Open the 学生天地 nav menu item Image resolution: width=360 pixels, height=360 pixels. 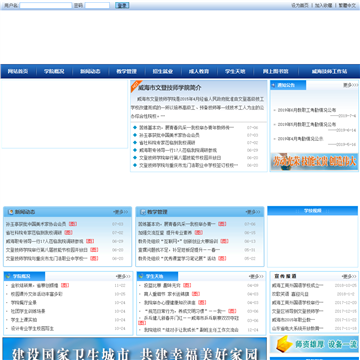click(235, 71)
